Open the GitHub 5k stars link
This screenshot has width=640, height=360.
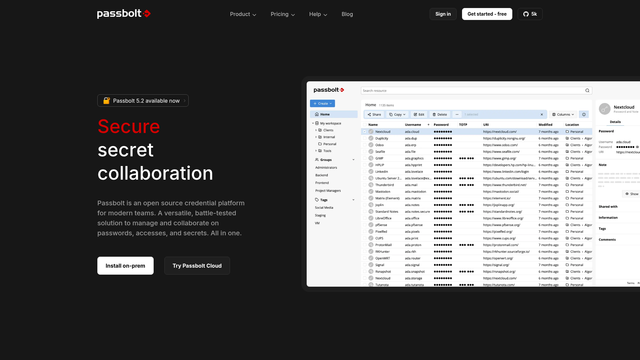(530, 14)
